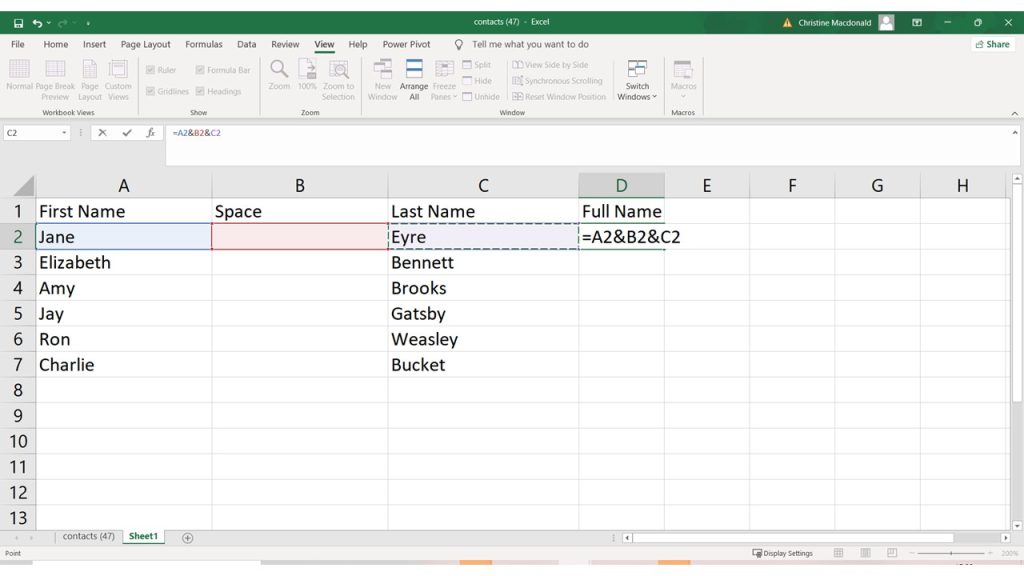Viewport: 1024px width, 576px height.
Task: Click Arrange All windows icon
Action: [x=414, y=78]
